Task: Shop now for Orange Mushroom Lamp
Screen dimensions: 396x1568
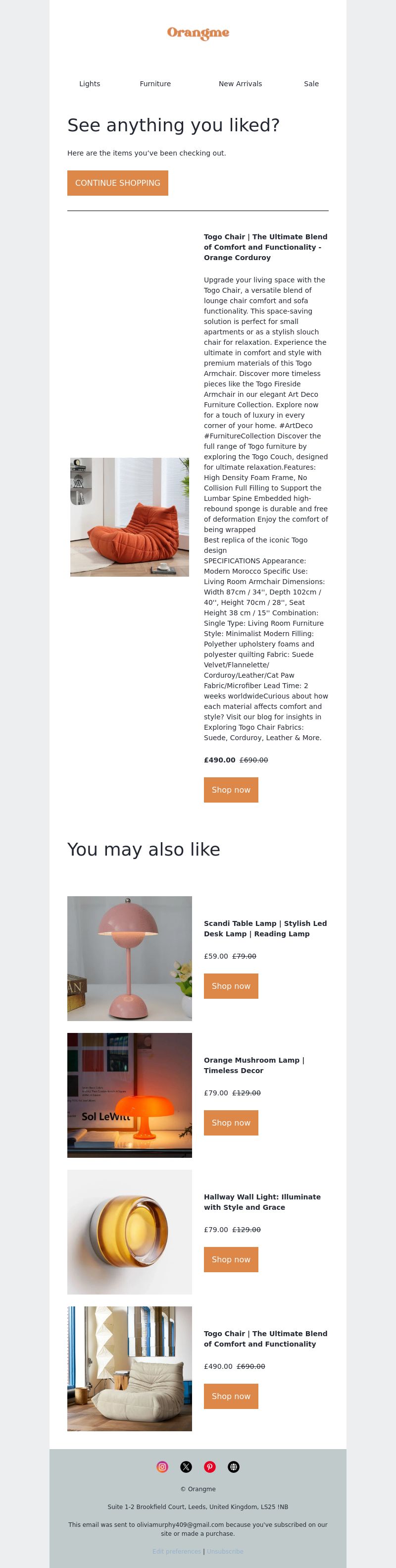Action: (x=231, y=1123)
